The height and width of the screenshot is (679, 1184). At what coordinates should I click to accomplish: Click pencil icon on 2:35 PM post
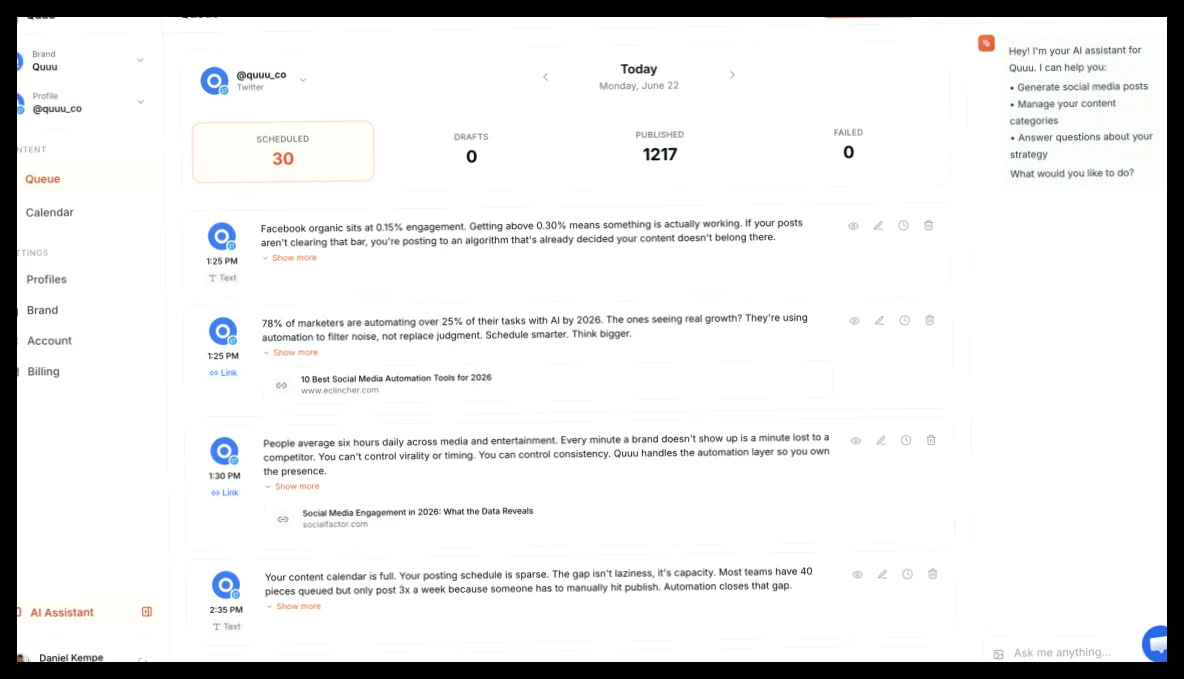pyautogui.click(x=882, y=575)
